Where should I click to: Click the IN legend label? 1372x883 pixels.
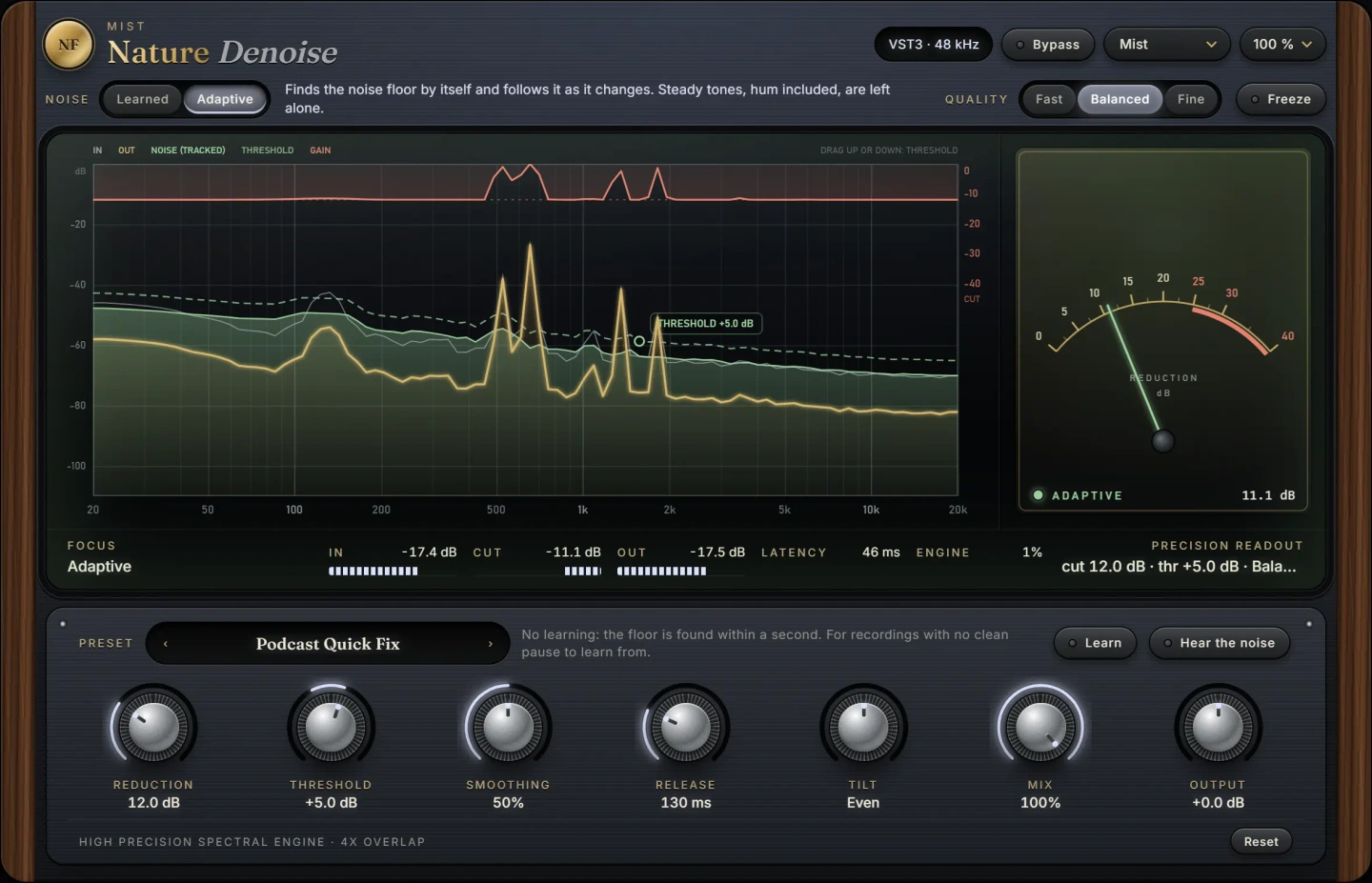(97, 151)
